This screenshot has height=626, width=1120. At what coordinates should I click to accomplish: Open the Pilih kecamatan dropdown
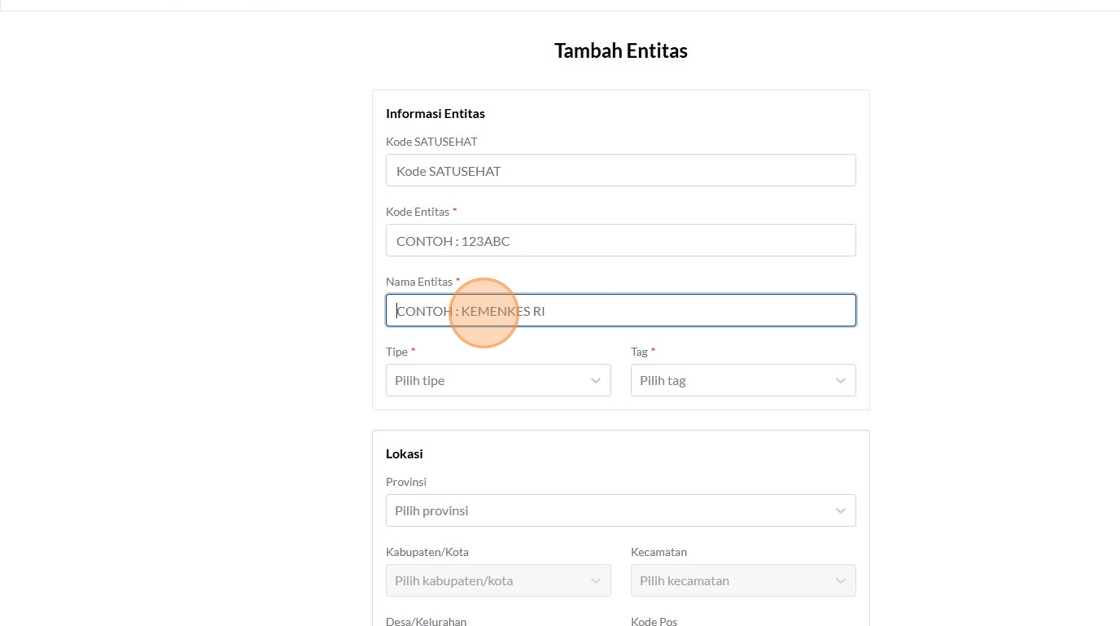coord(742,581)
